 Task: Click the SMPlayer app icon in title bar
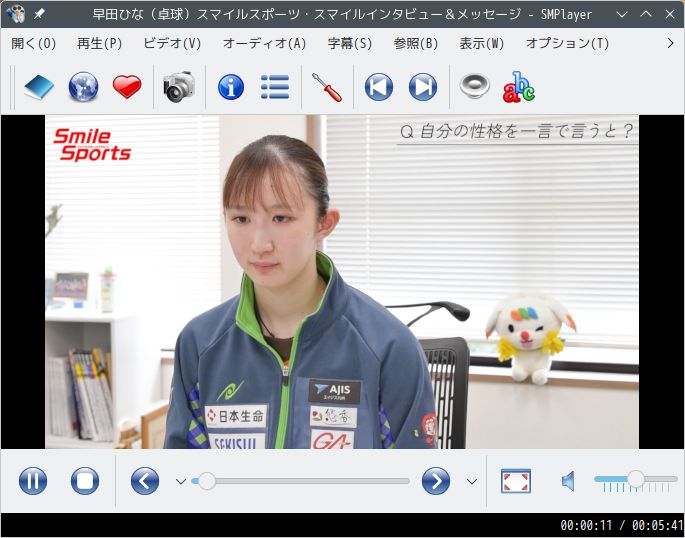click(16, 14)
